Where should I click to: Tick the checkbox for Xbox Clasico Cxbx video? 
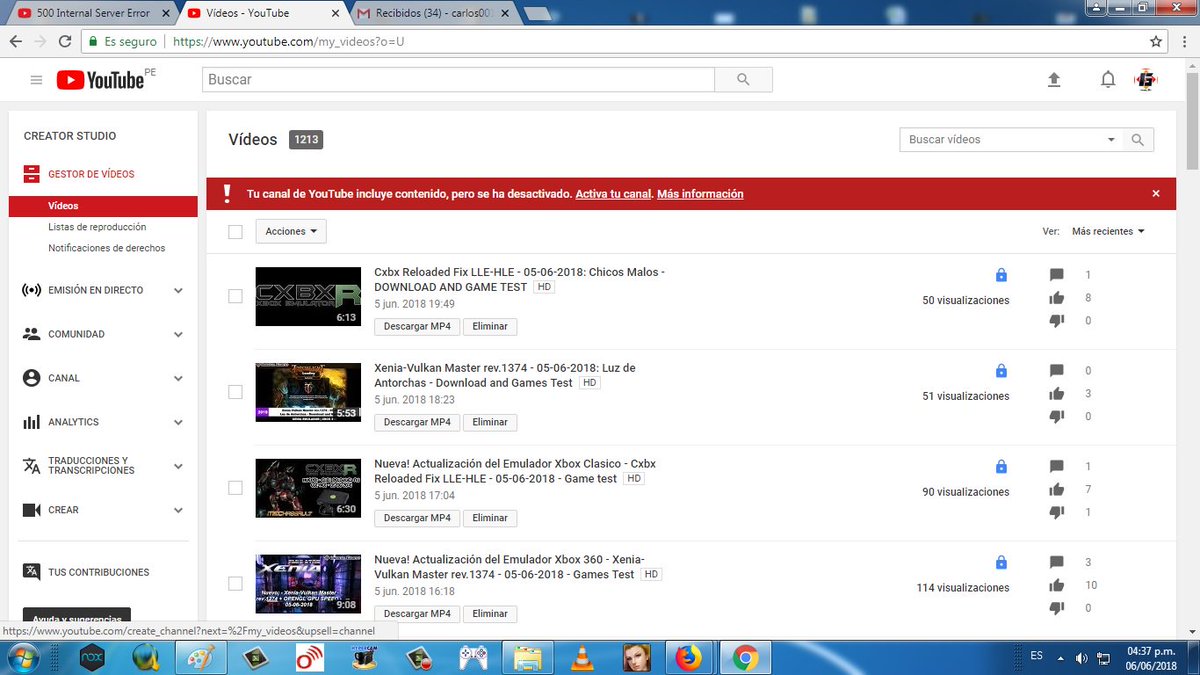click(235, 488)
